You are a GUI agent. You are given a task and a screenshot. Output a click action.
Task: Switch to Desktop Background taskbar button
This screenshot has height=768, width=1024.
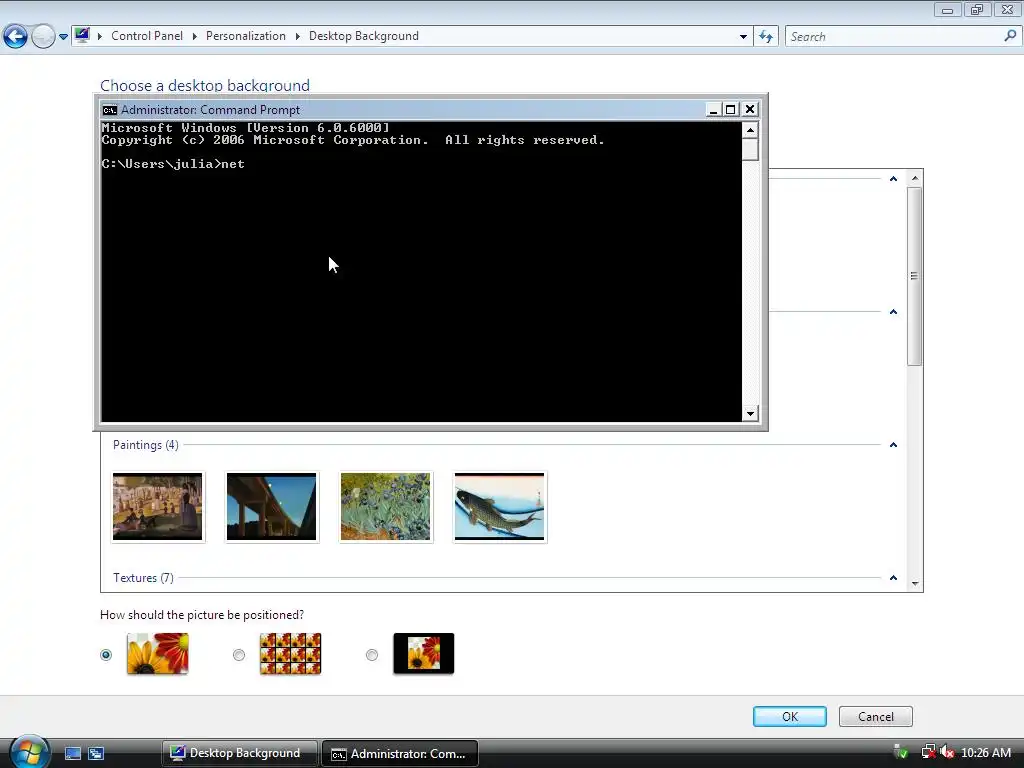(x=240, y=753)
